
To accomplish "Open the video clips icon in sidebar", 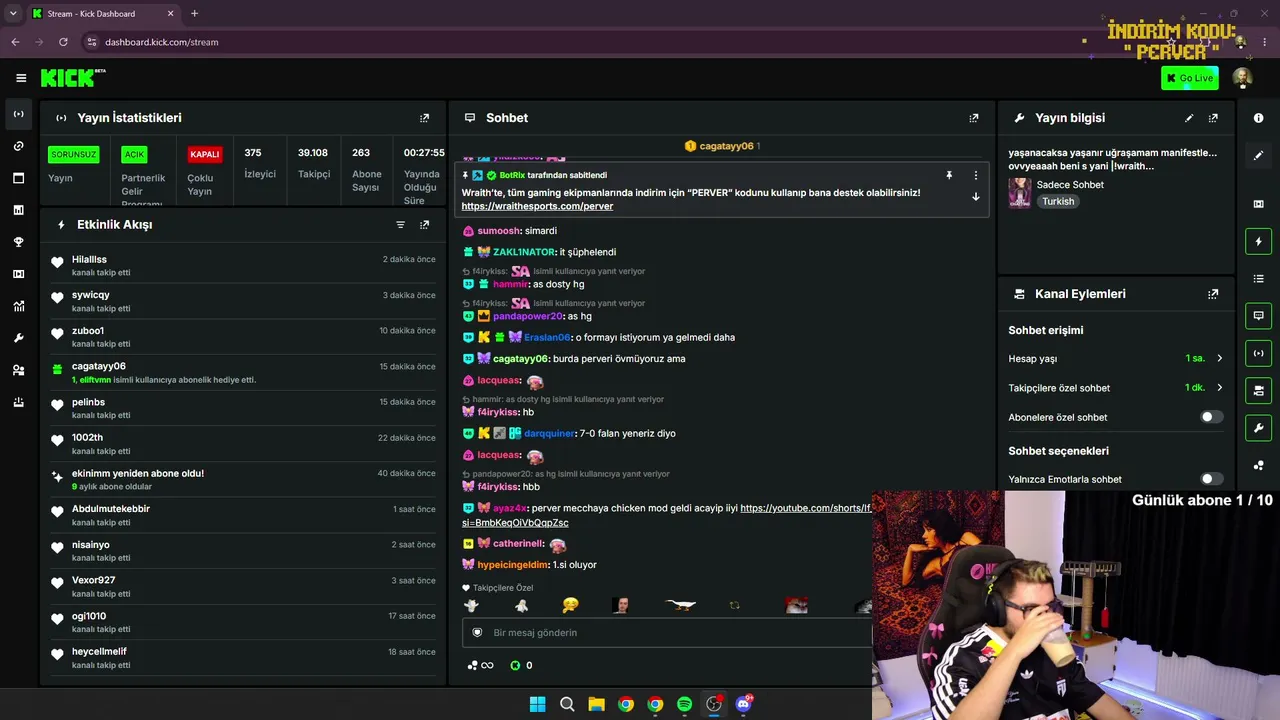I will [x=18, y=274].
